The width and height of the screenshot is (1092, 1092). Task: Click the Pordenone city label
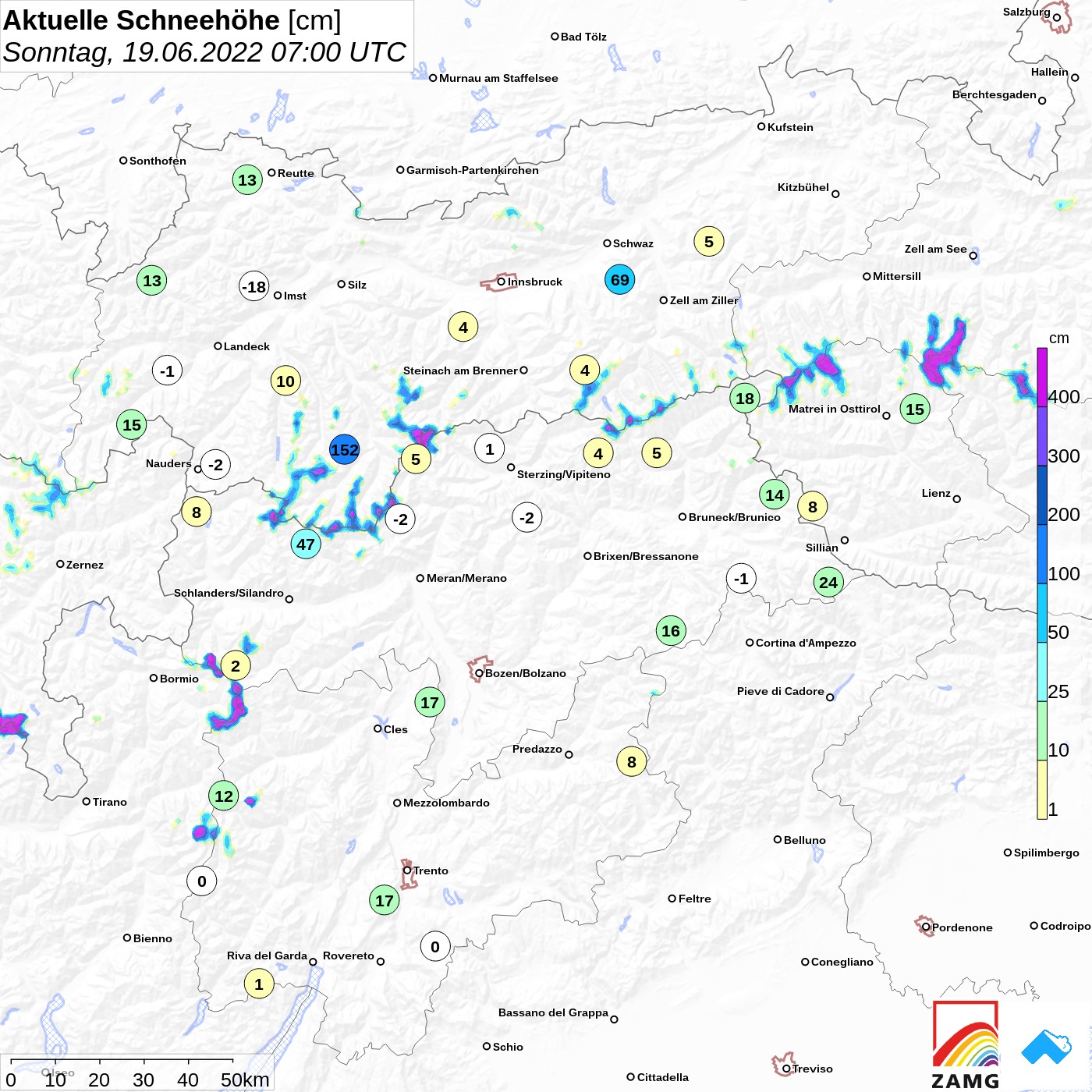click(x=963, y=927)
